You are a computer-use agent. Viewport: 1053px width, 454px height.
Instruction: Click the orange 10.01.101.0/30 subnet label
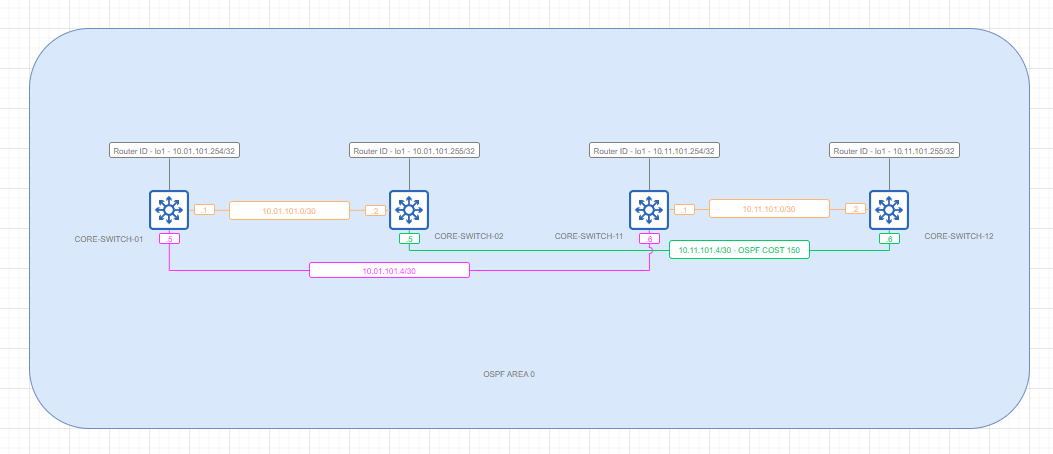coord(289,211)
